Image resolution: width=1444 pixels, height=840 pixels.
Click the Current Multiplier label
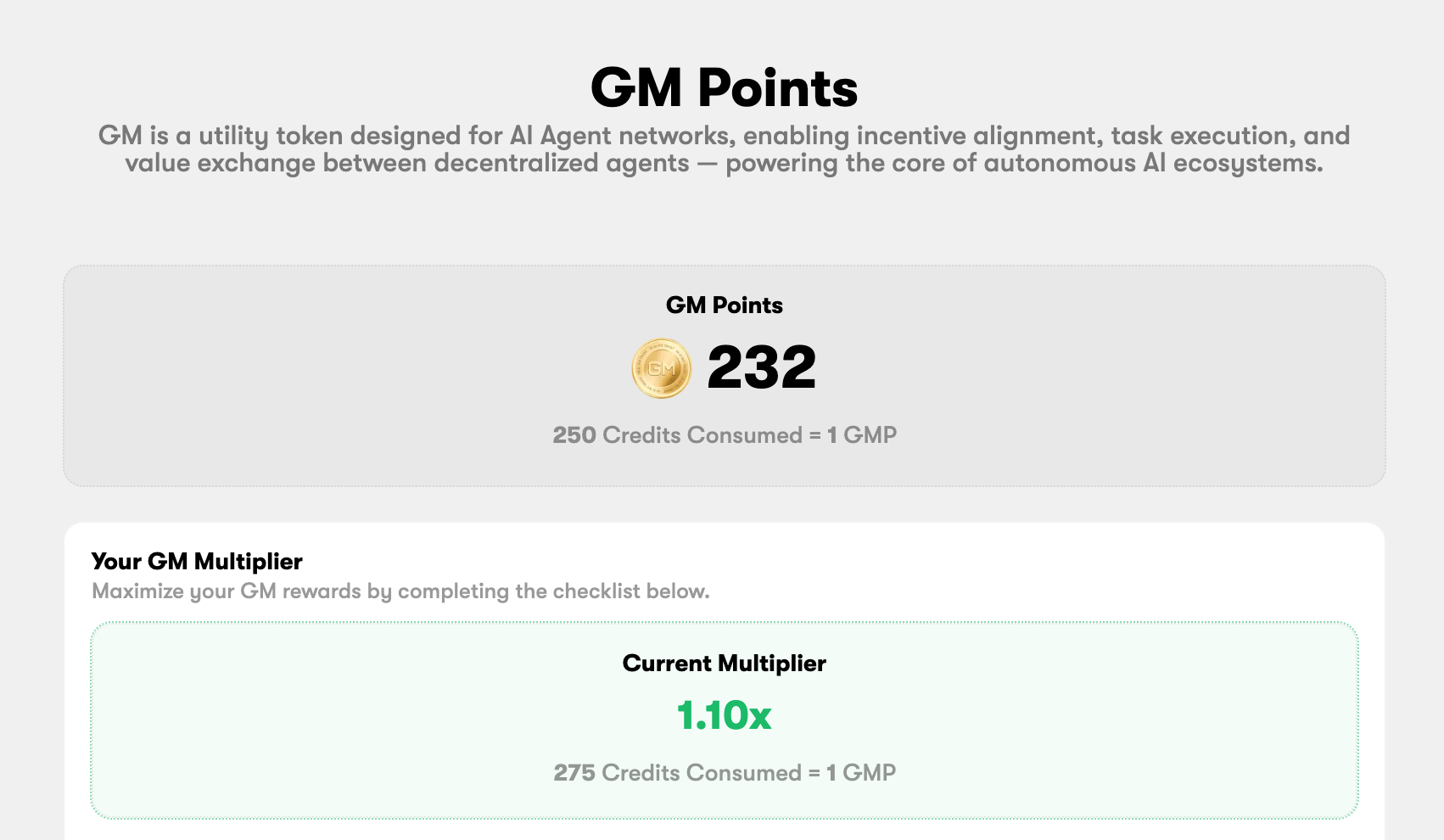pyautogui.click(x=724, y=664)
